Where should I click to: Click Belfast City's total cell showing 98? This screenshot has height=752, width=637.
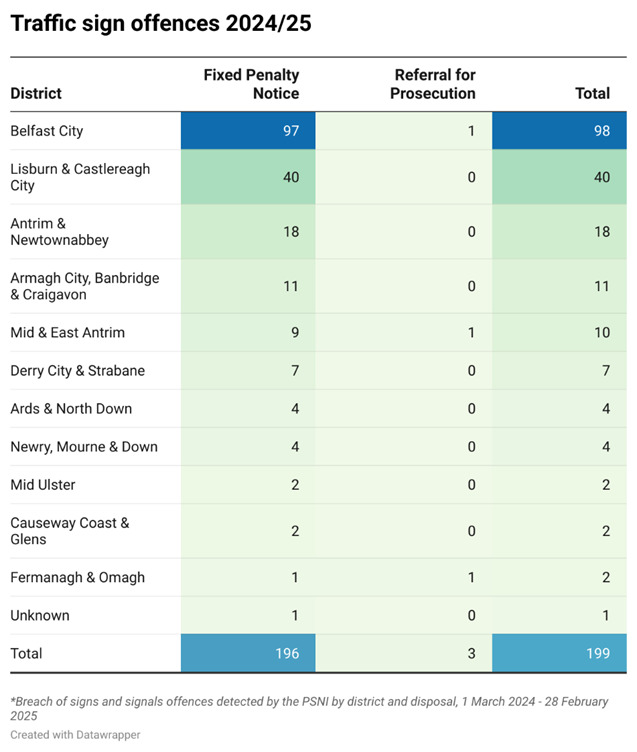coord(560,131)
